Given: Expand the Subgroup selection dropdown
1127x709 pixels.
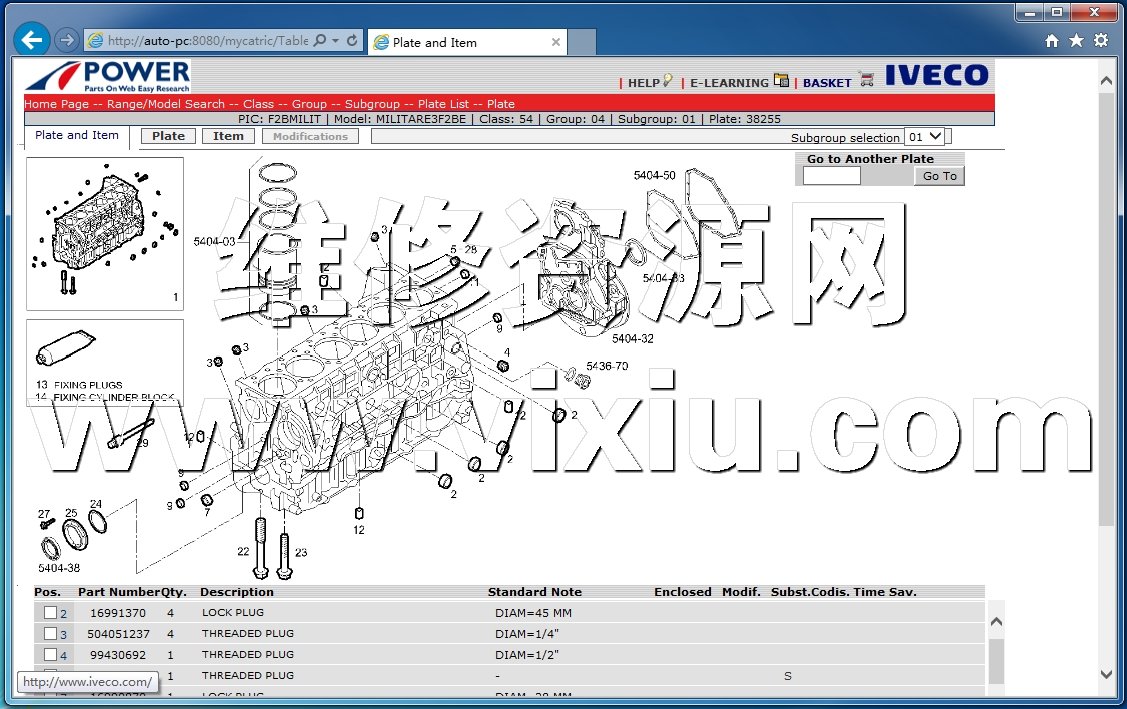Looking at the screenshot, I should click(924, 137).
